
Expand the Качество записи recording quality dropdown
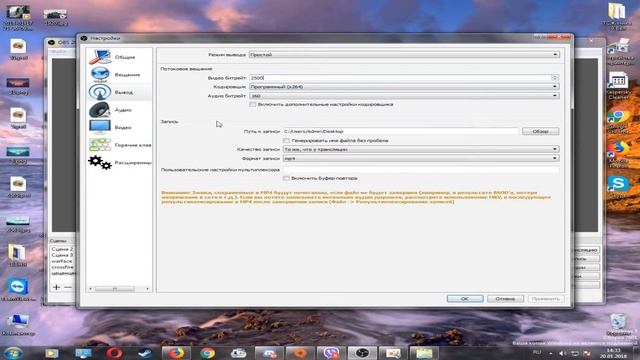[x=421, y=149]
